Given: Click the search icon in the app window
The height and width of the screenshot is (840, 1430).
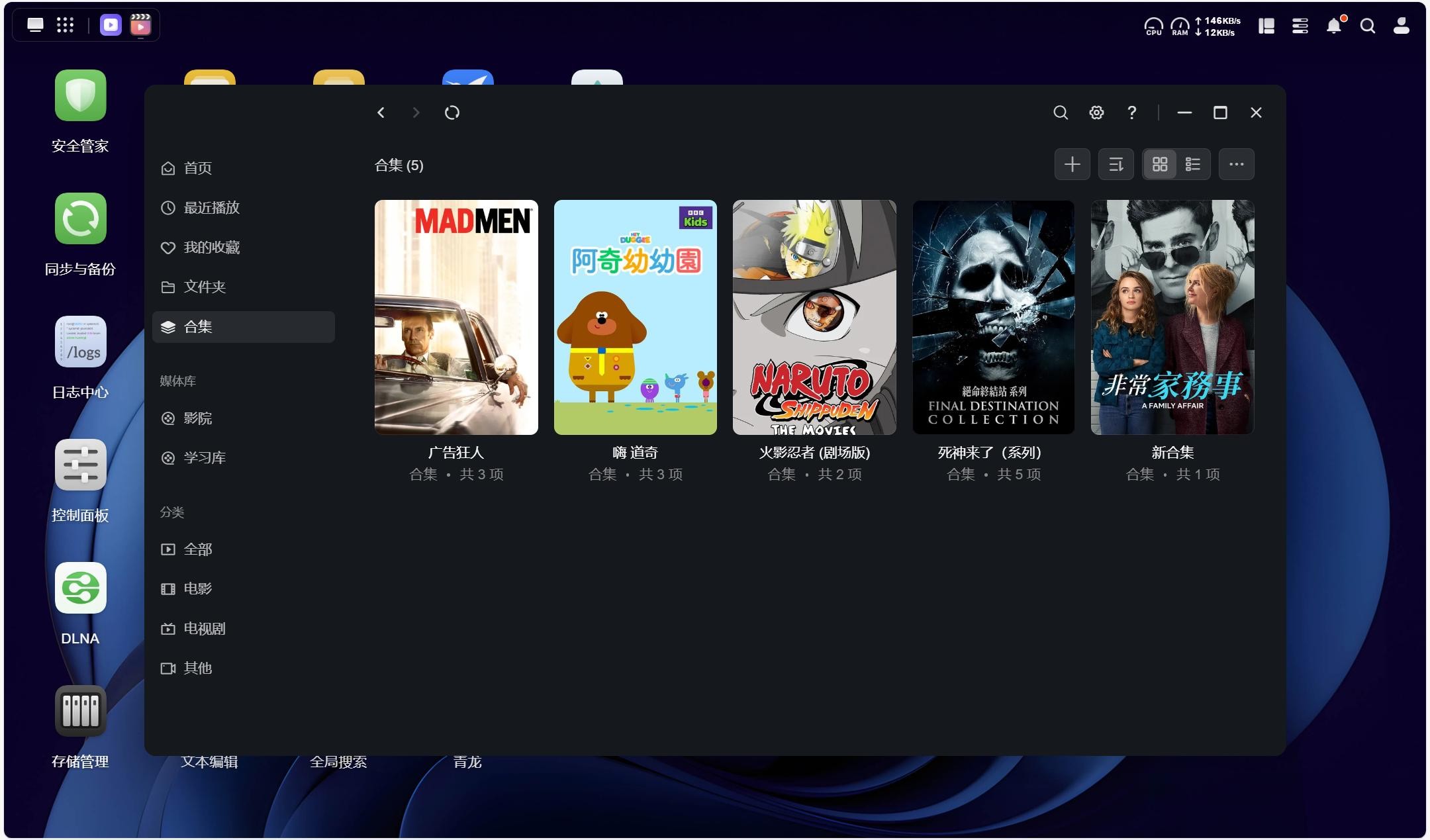Looking at the screenshot, I should click(1061, 113).
